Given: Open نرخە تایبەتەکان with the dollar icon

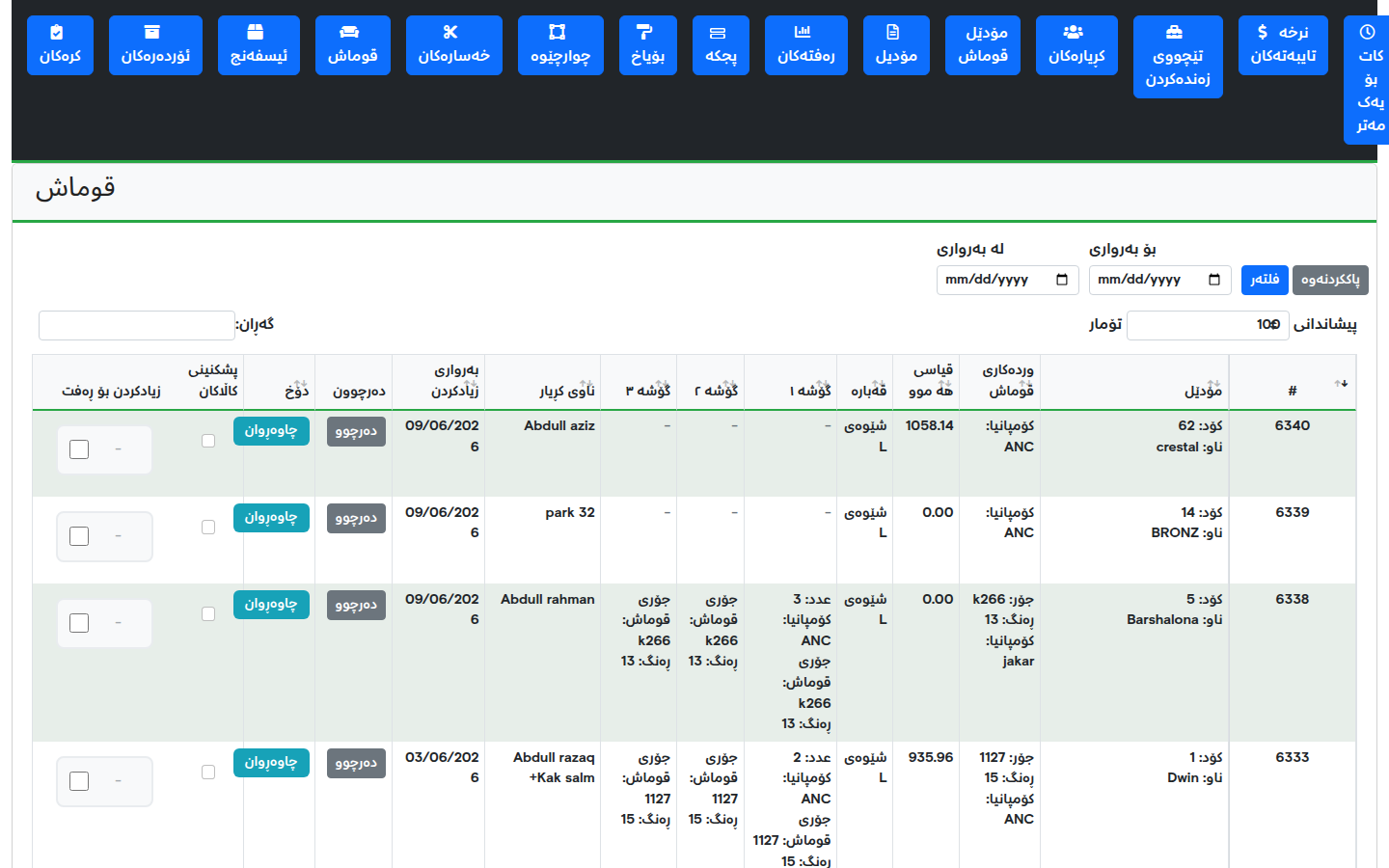Looking at the screenshot, I should [x=1284, y=45].
